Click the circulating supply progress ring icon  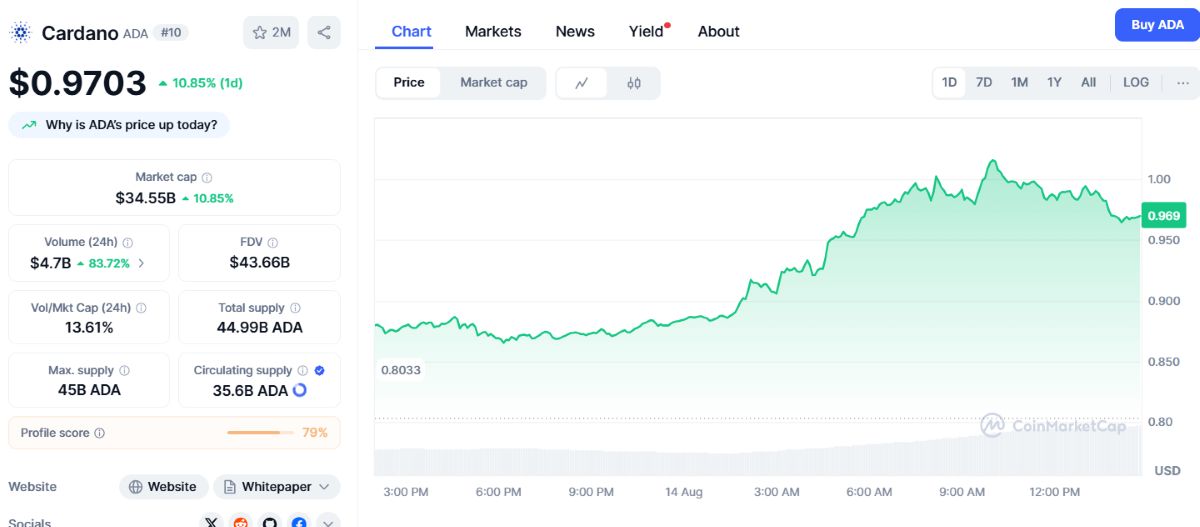(299, 390)
